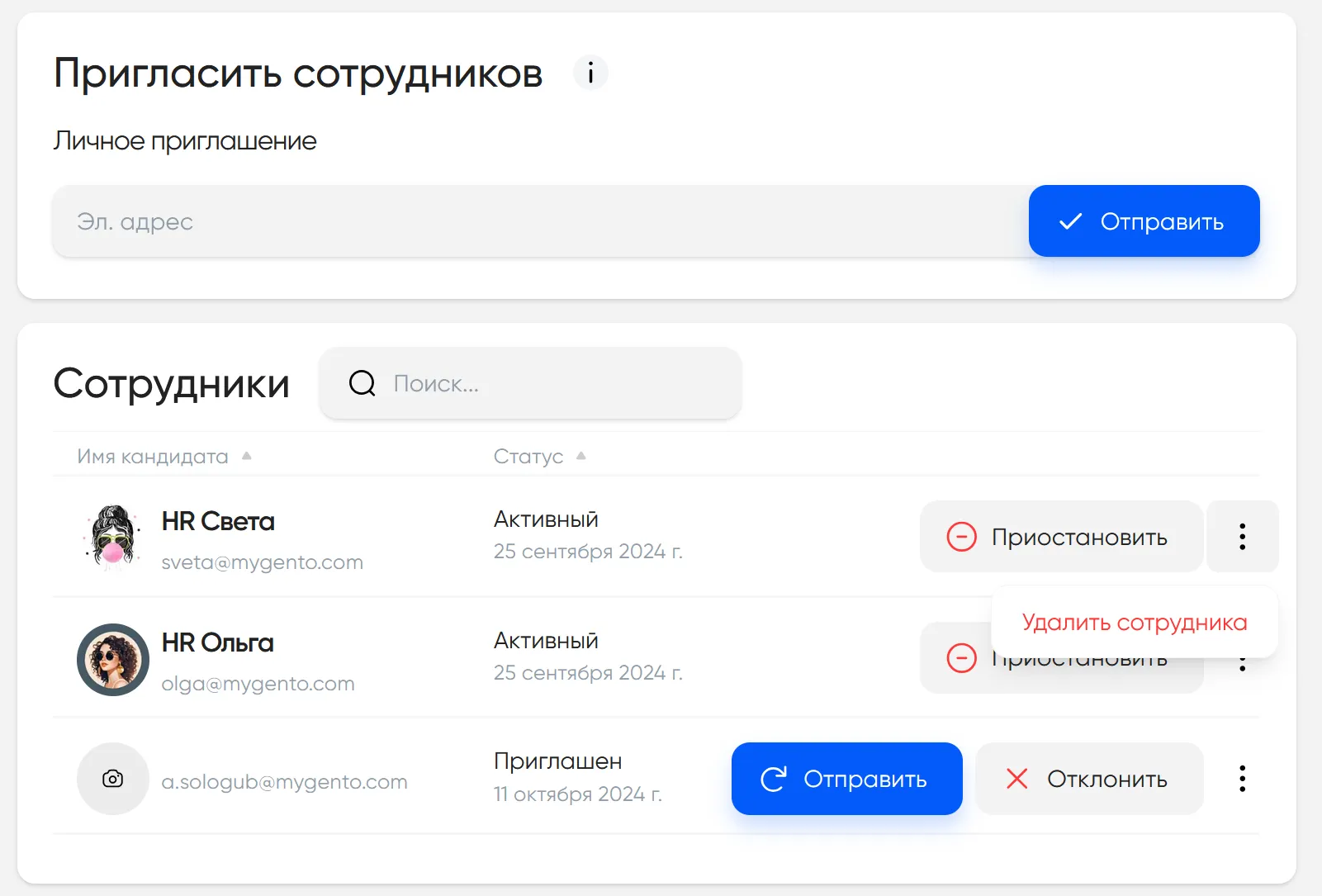Screen dimensions: 1322x896
Task: Click the red X icon inside Отклонить
Action: click(x=1016, y=779)
